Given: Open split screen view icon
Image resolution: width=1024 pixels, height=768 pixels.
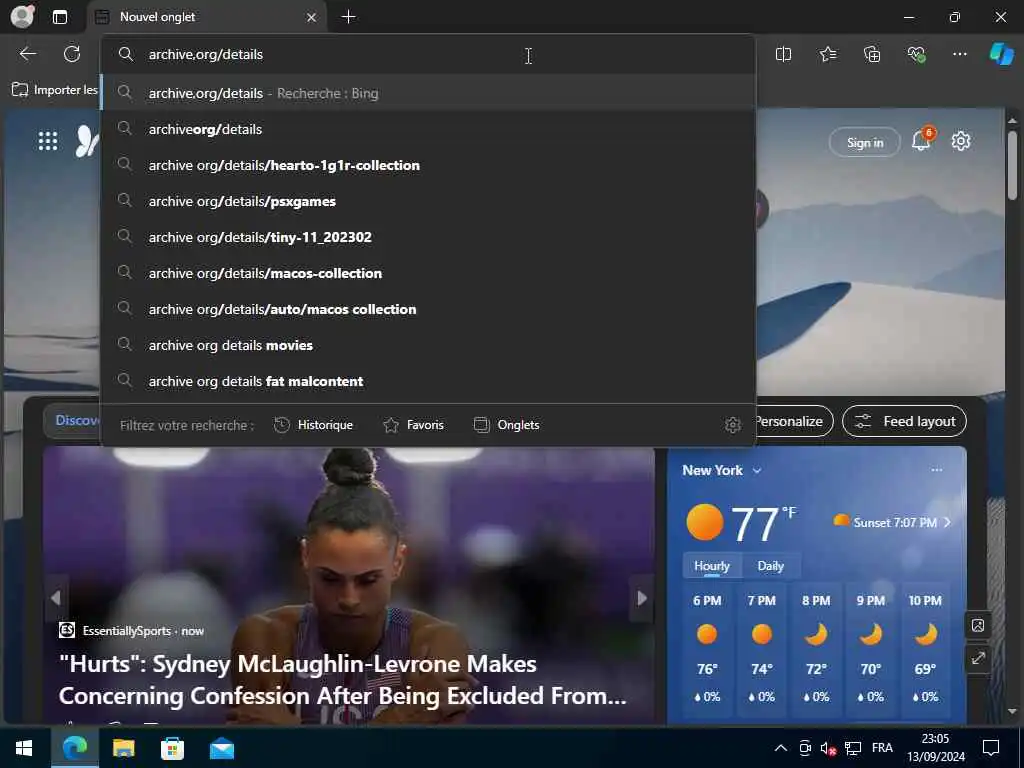Looking at the screenshot, I should 783,54.
